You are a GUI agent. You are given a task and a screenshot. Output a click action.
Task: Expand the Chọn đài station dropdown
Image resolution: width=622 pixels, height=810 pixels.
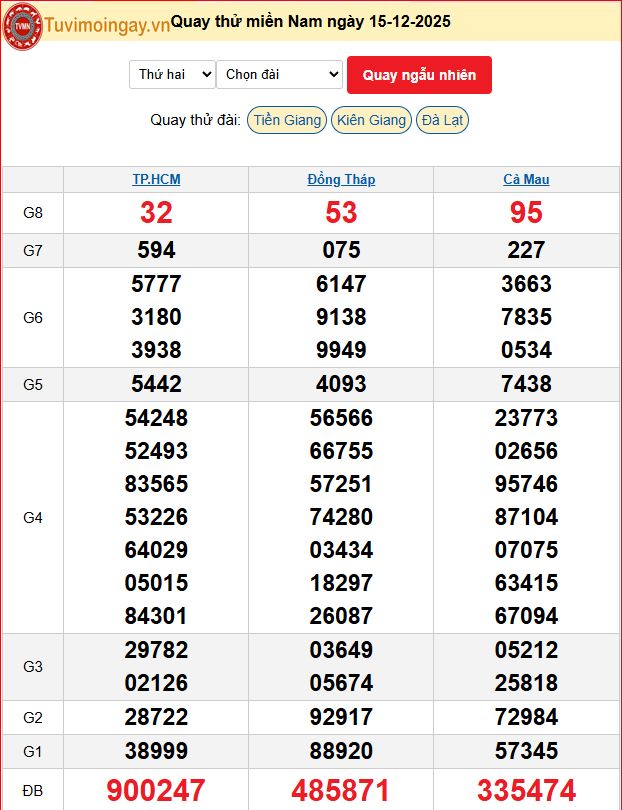click(x=279, y=75)
